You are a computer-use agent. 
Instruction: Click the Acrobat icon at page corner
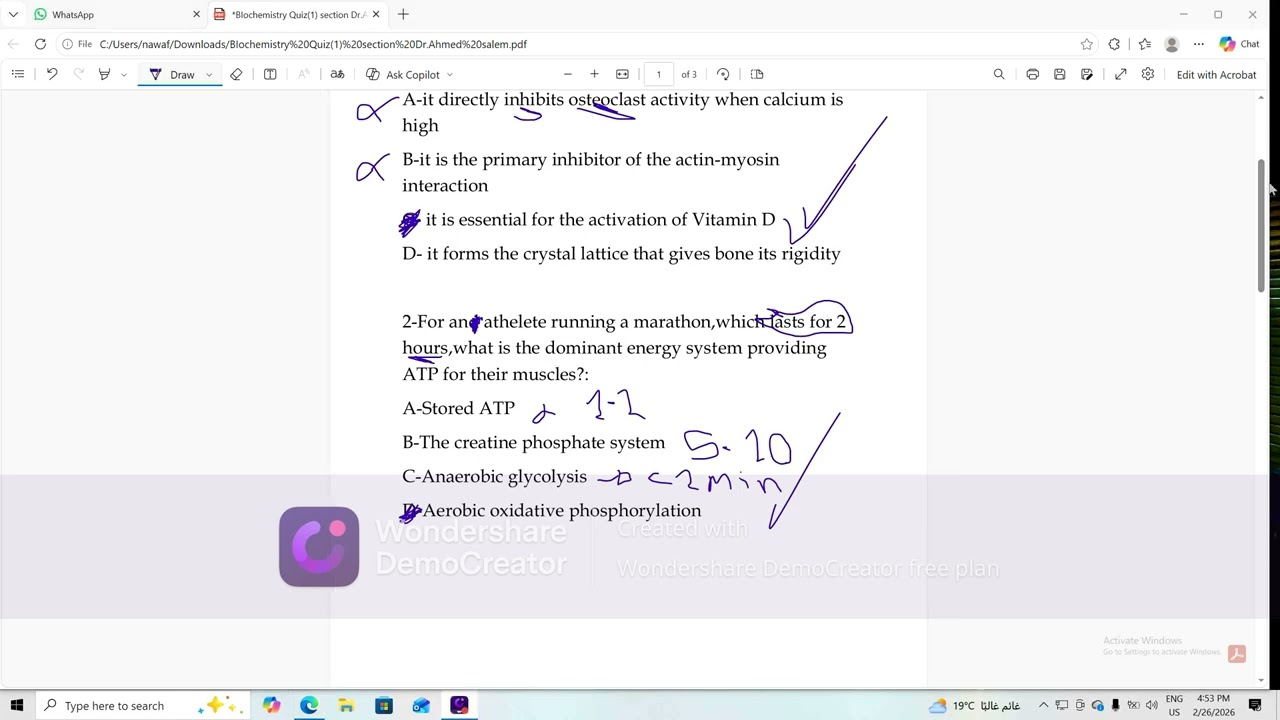tap(1237, 654)
